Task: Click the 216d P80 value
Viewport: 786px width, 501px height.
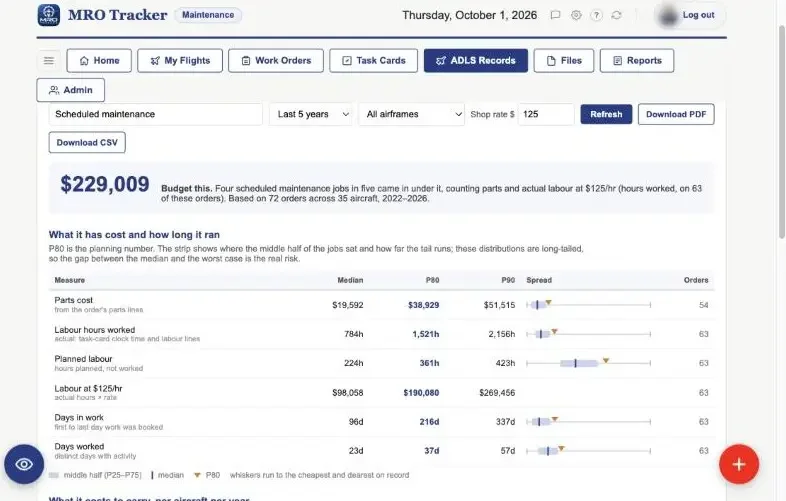Action: [429, 422]
